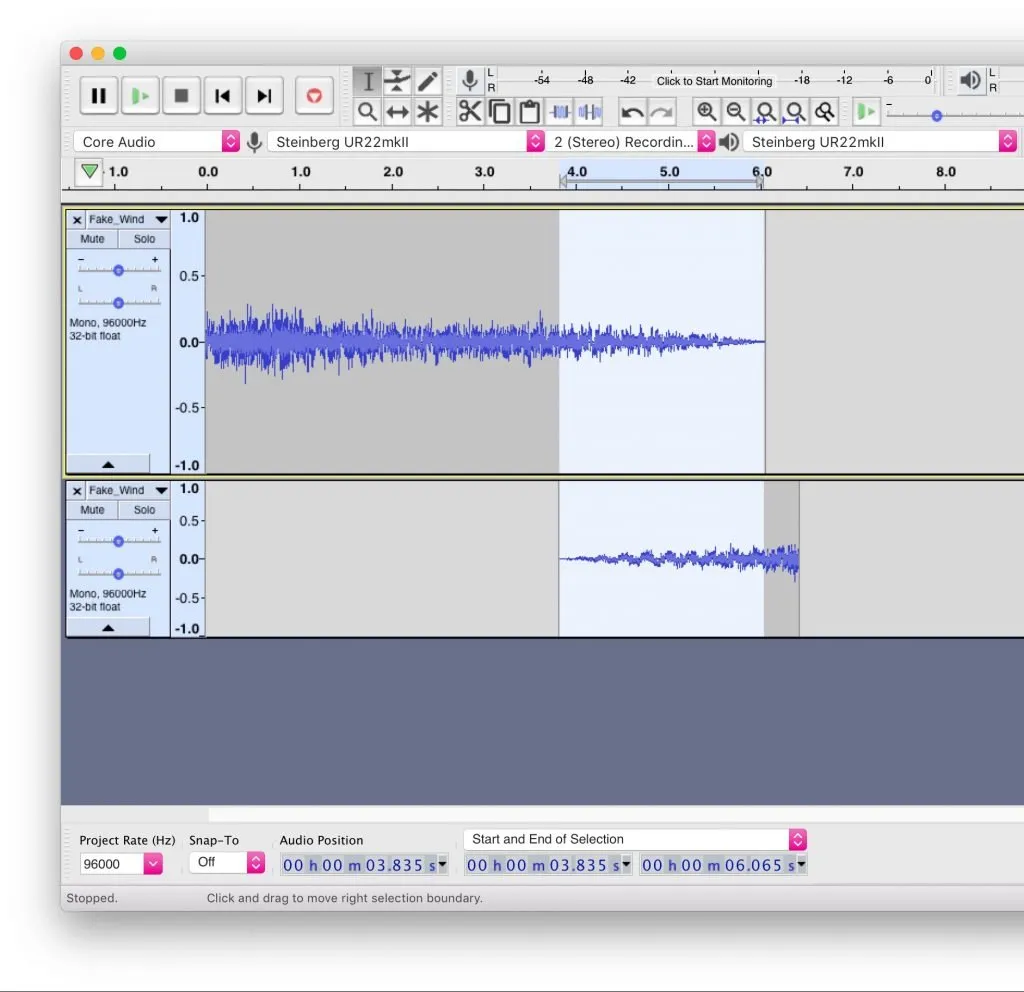Adjust pan slider of first Fake_Wind track
This screenshot has width=1024, height=992.
tap(118, 302)
